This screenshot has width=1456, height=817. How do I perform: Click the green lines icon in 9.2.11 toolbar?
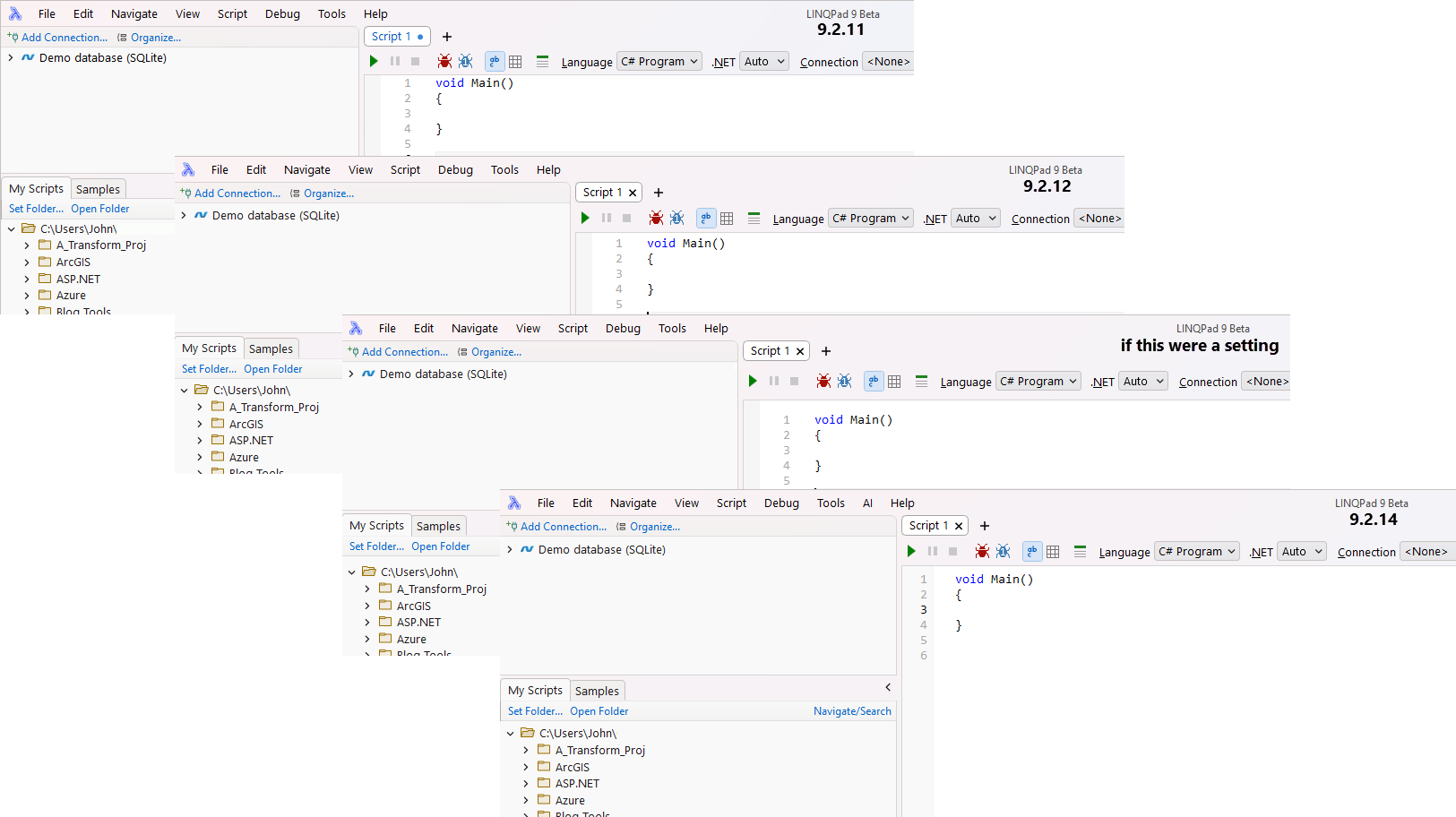tap(542, 61)
